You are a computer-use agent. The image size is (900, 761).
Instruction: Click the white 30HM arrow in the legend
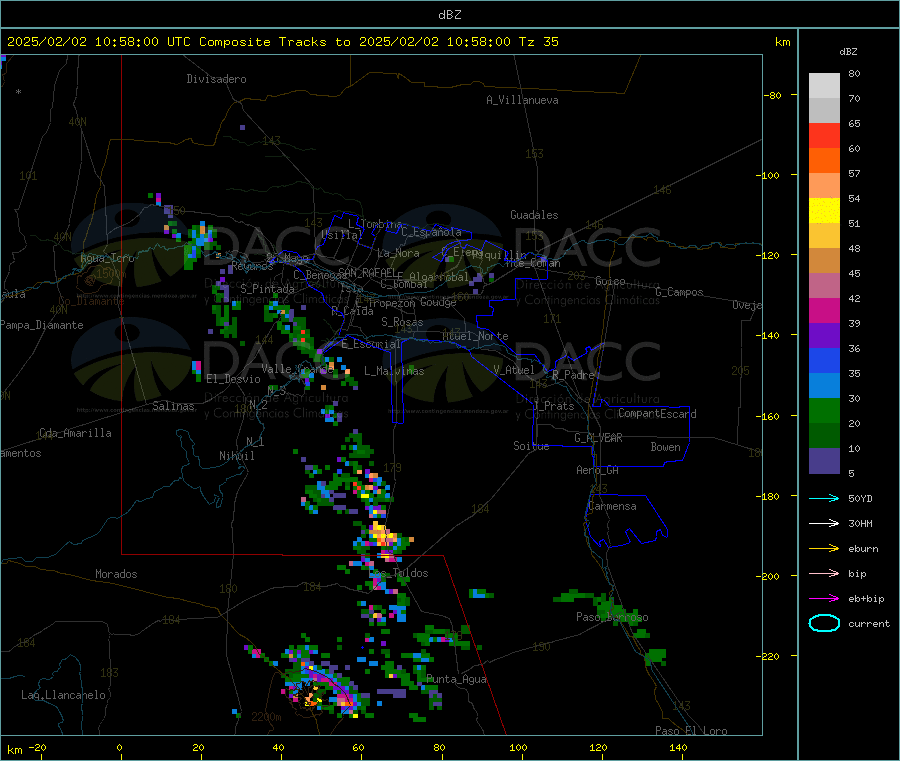click(824, 523)
